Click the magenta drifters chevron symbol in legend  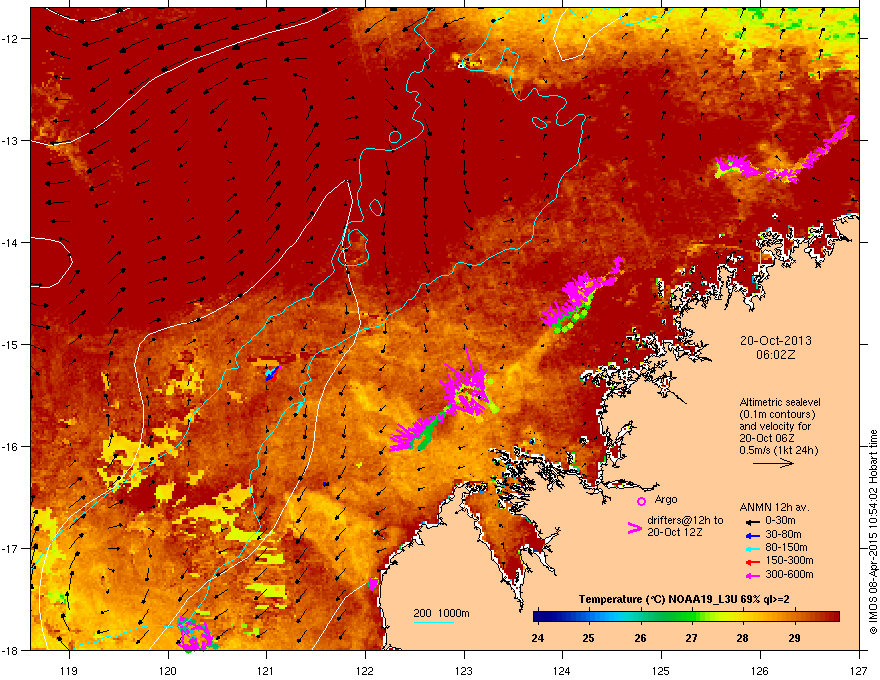click(634, 528)
